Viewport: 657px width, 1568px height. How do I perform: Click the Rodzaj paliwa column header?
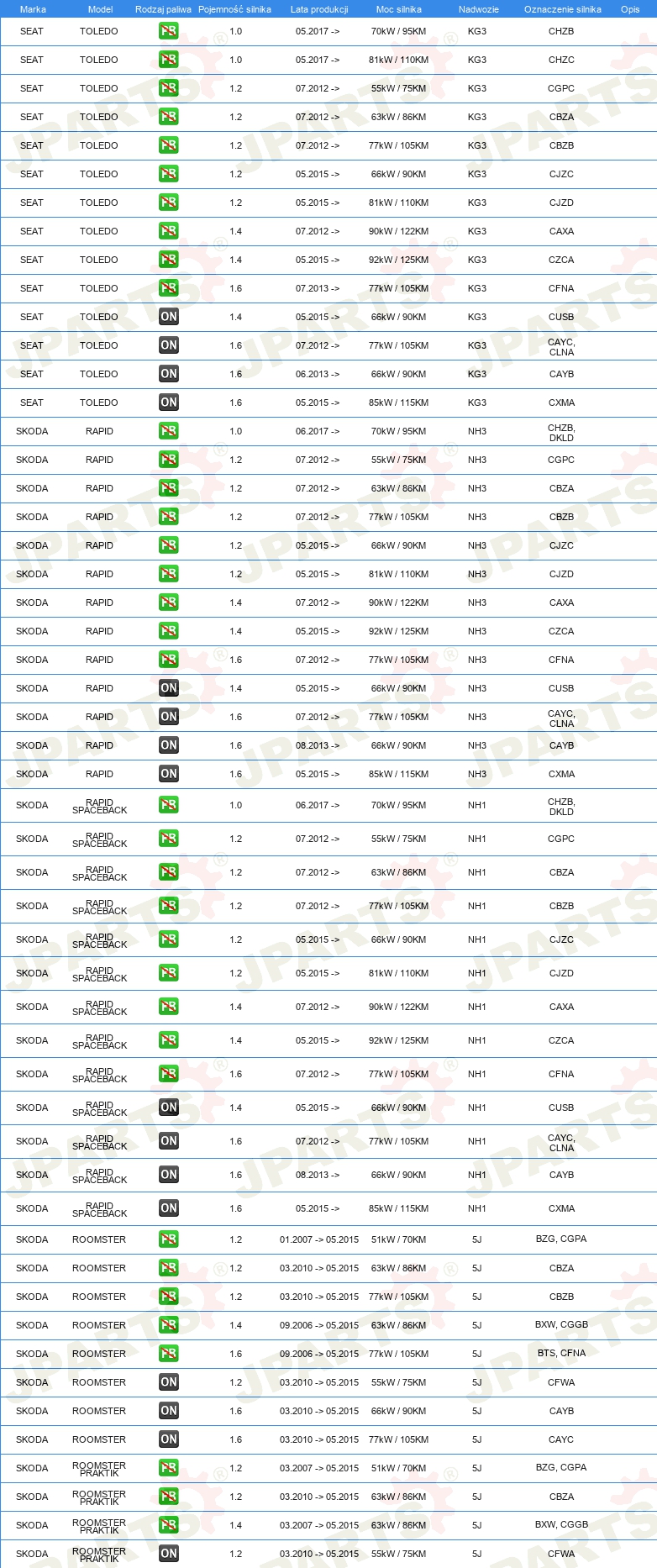point(163,9)
